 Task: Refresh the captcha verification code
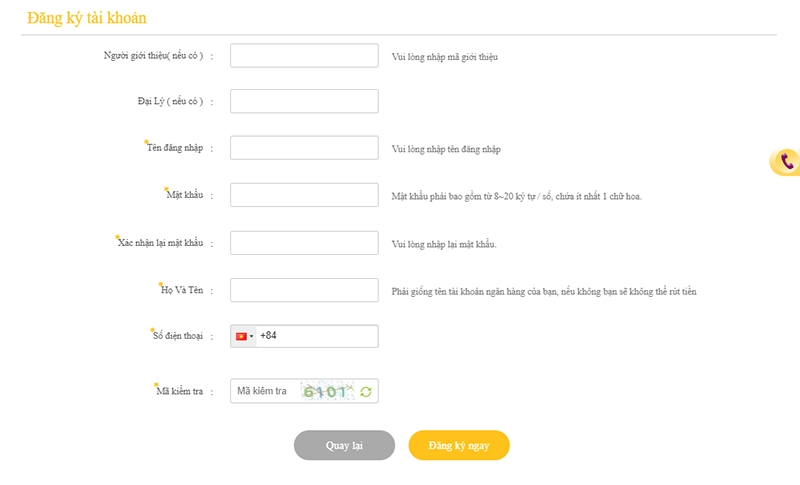click(x=366, y=391)
